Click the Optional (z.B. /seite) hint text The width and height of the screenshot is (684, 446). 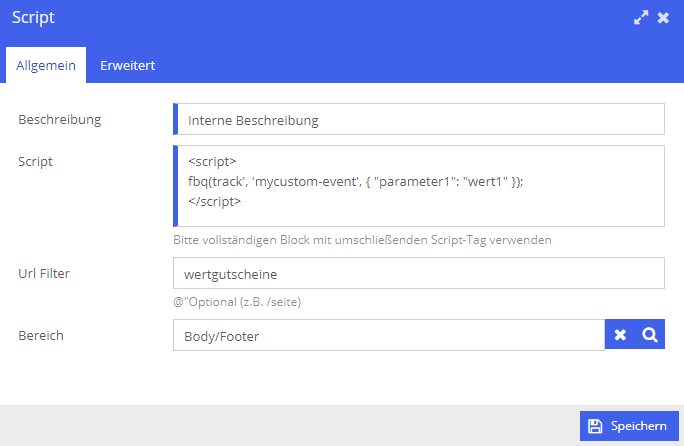(237, 302)
